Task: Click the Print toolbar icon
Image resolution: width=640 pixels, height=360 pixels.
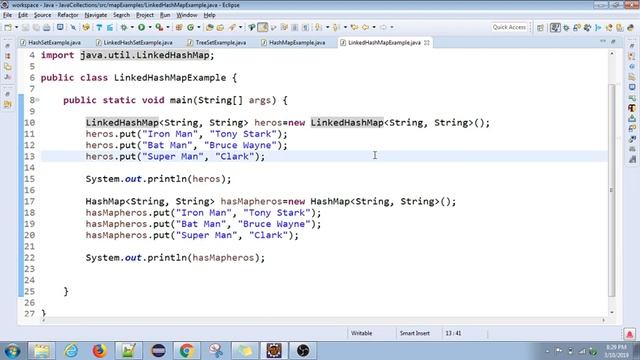Action: (x=47, y=27)
